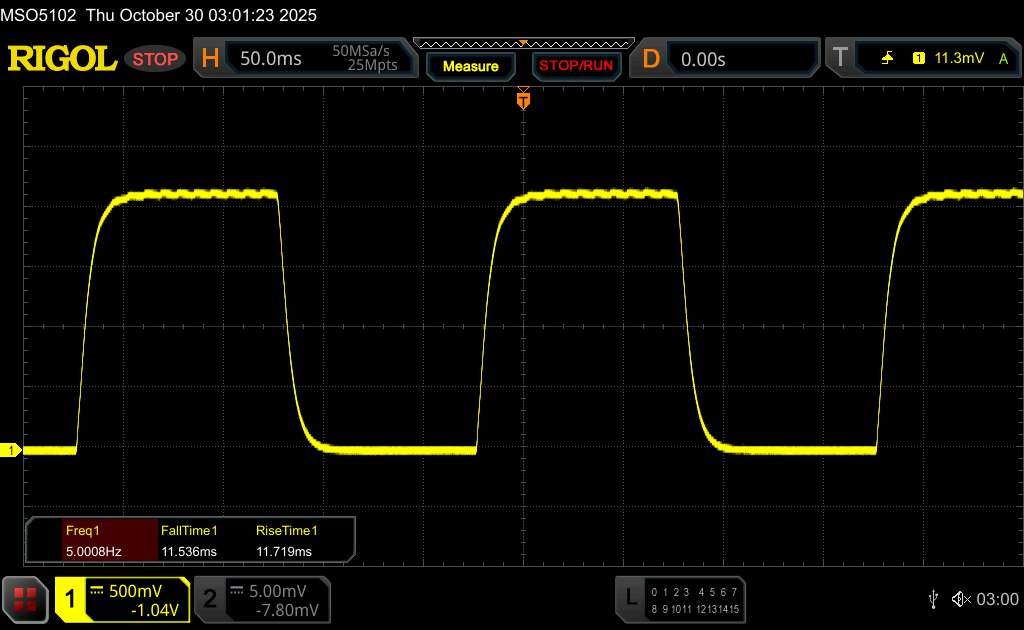This screenshot has width=1024, height=630.
Task: Open the logic analyzer L icon
Action: click(630, 598)
